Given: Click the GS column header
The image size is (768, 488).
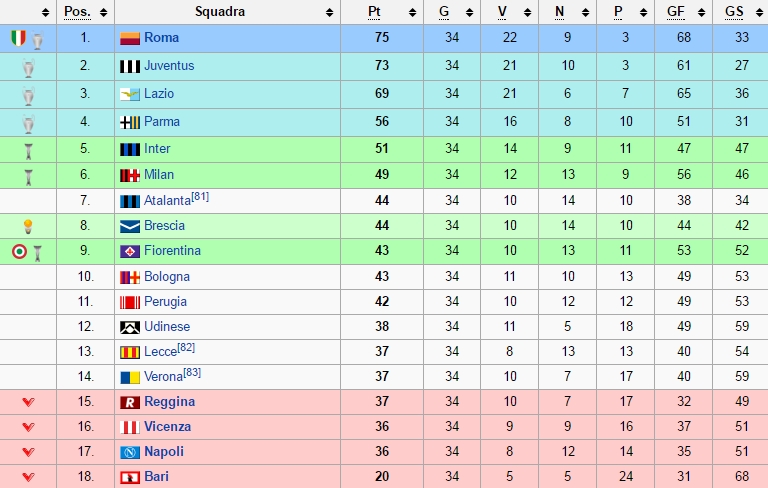Looking at the screenshot, I should (734, 12).
